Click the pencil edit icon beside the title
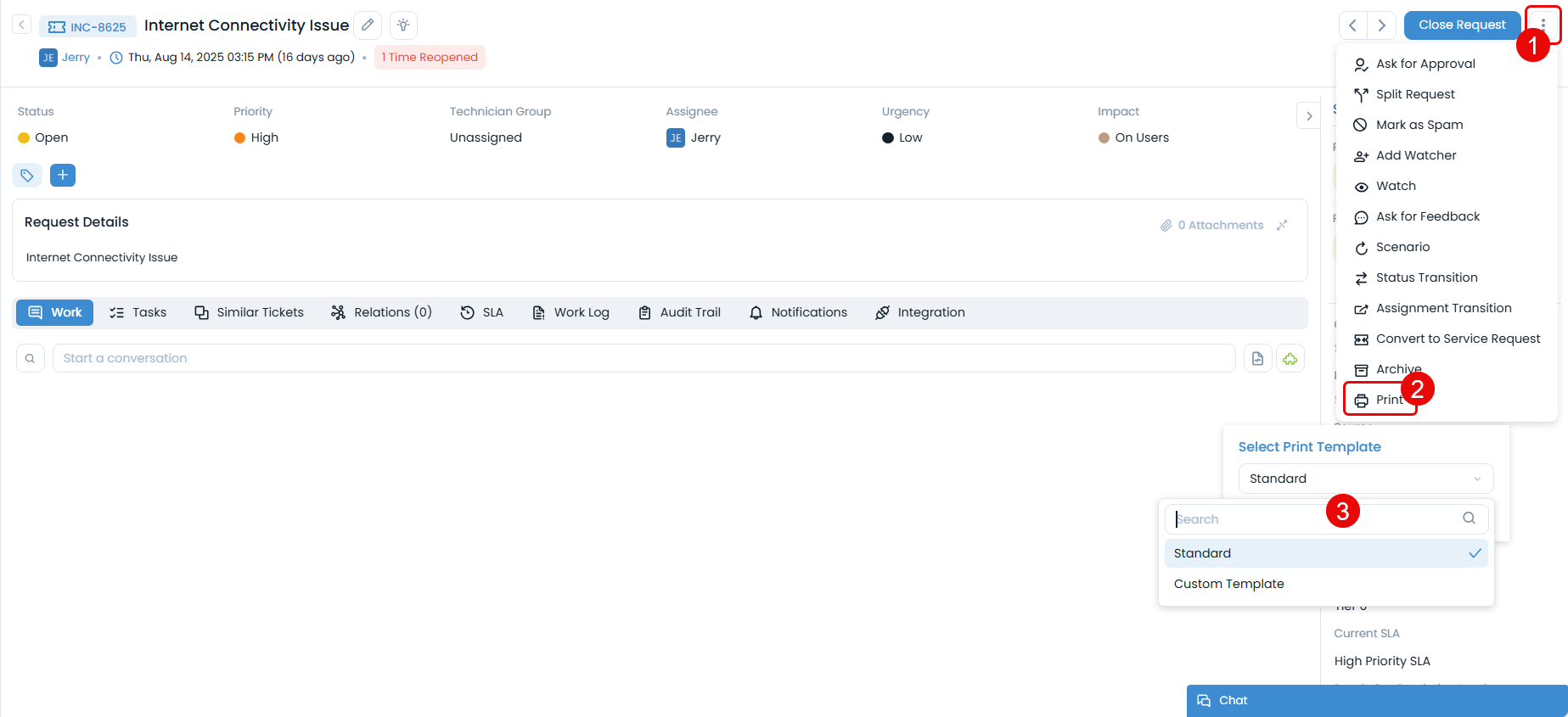Image resolution: width=1568 pixels, height=717 pixels. (x=368, y=25)
